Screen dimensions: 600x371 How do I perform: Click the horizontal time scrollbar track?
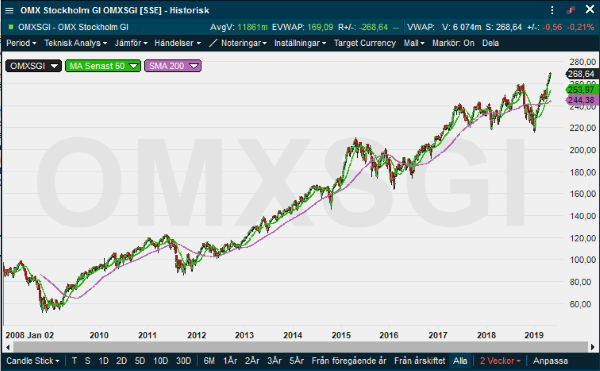(300, 347)
